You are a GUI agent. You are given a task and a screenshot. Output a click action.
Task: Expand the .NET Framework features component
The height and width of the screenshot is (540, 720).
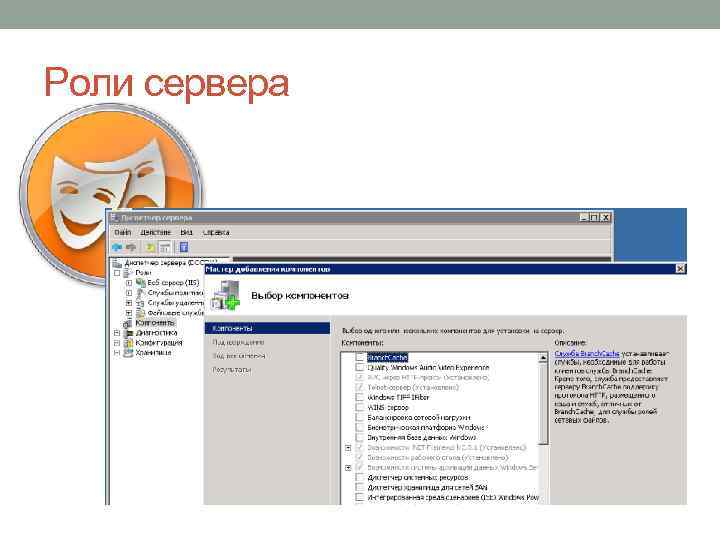pyautogui.click(x=348, y=448)
